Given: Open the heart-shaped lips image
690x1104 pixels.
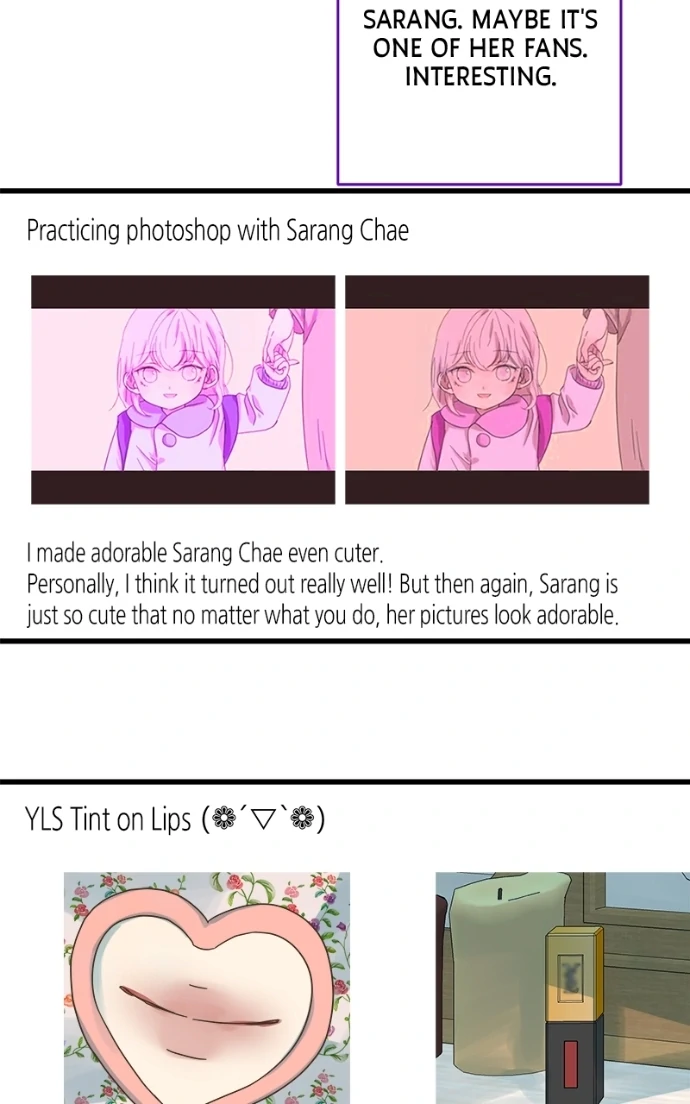Looking at the screenshot, I should point(207,988).
